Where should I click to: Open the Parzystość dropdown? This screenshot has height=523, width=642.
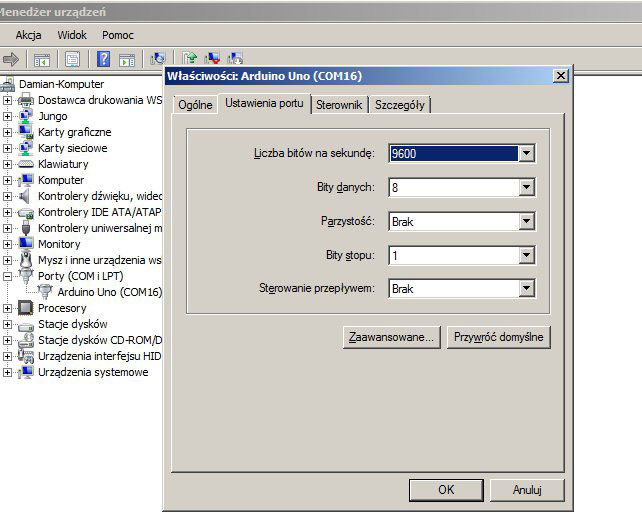526,221
